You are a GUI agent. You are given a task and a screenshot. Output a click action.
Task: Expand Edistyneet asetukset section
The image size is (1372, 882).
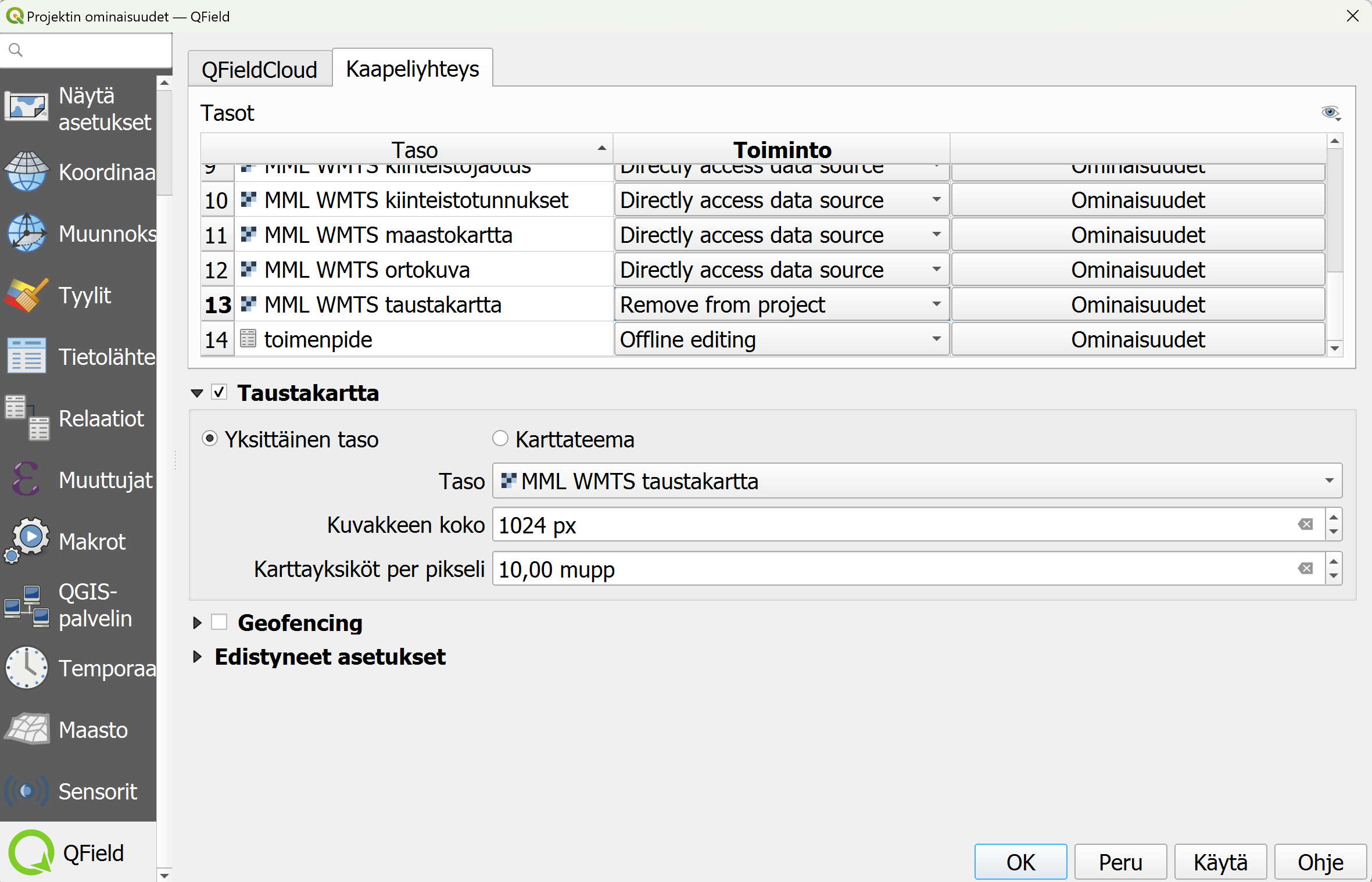click(x=196, y=656)
